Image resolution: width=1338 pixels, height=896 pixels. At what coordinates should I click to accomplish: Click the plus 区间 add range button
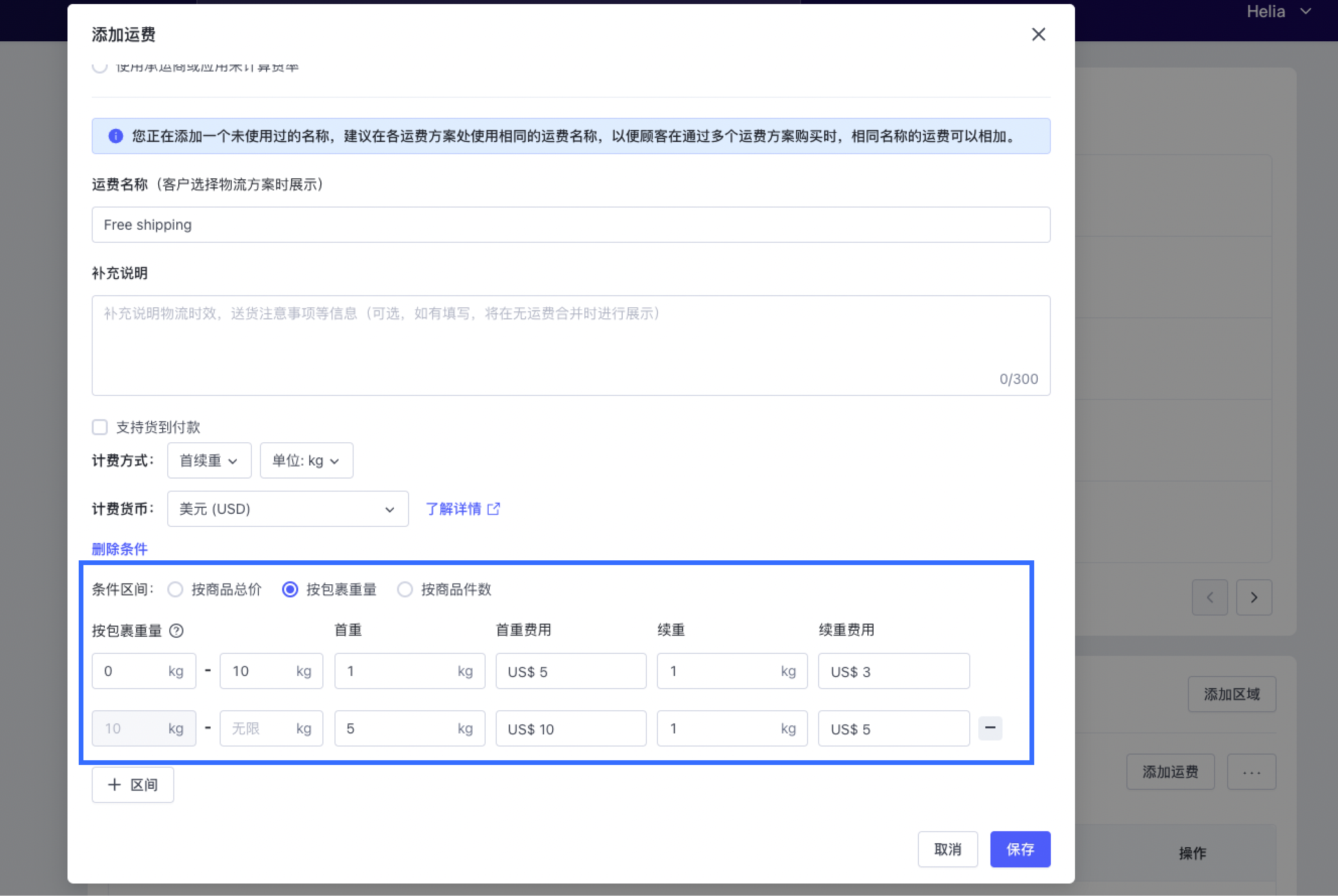coord(133,785)
